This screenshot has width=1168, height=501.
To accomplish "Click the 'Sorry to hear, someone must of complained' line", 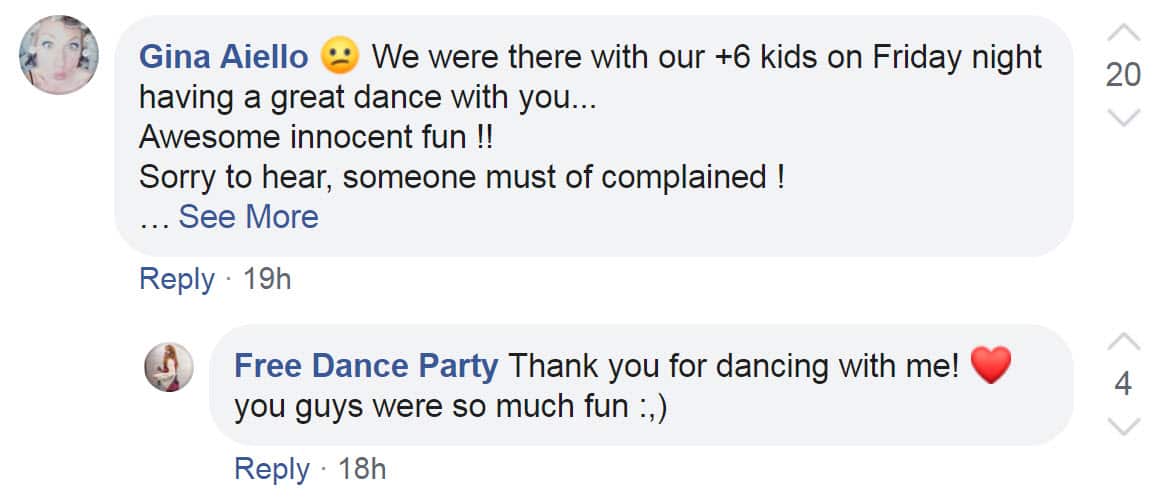I will click(460, 177).
